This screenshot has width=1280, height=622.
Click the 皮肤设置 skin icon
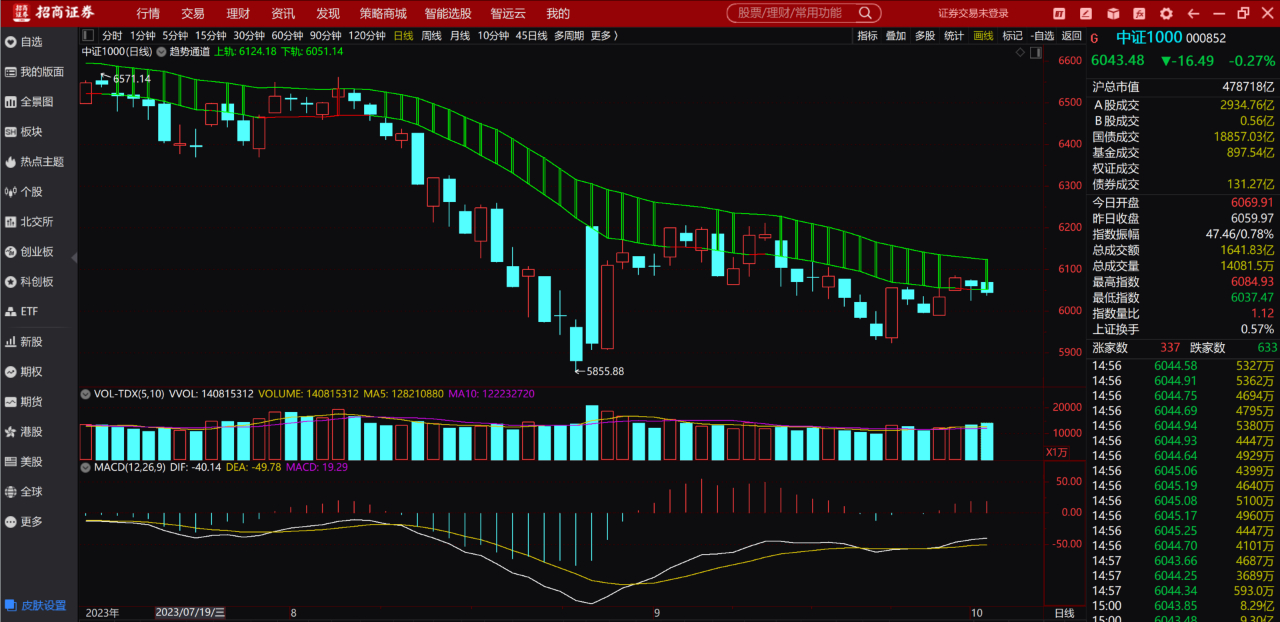pyautogui.click(x=10, y=605)
